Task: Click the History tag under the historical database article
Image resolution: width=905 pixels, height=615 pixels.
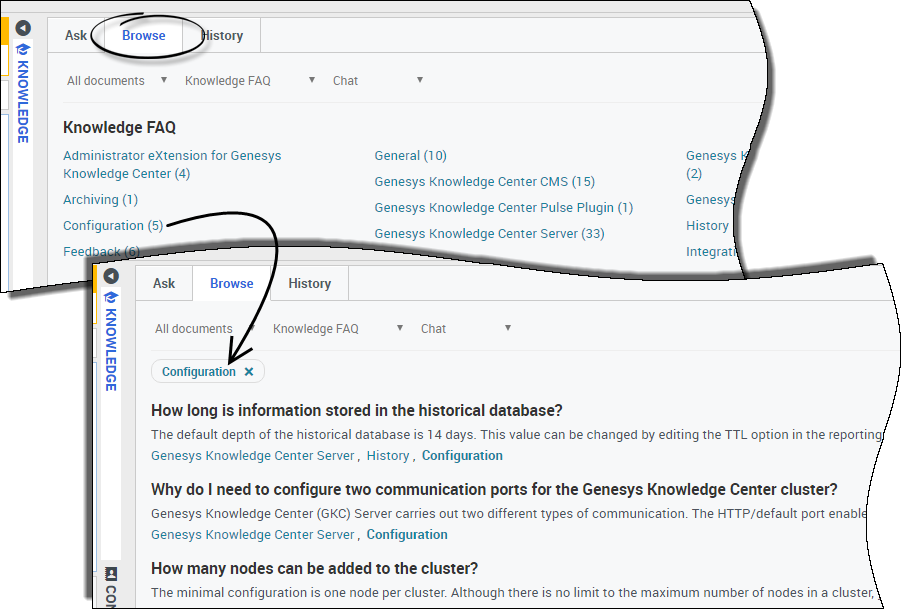Action: coord(388,456)
